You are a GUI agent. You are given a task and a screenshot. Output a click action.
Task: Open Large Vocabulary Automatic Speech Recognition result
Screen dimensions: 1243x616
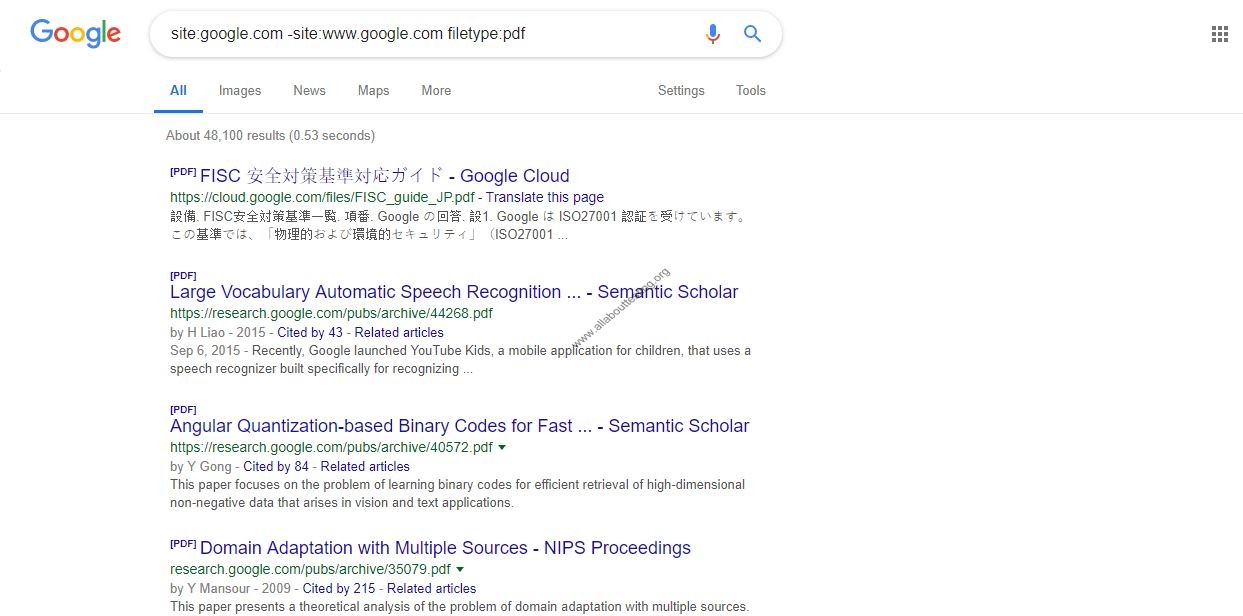pos(454,292)
